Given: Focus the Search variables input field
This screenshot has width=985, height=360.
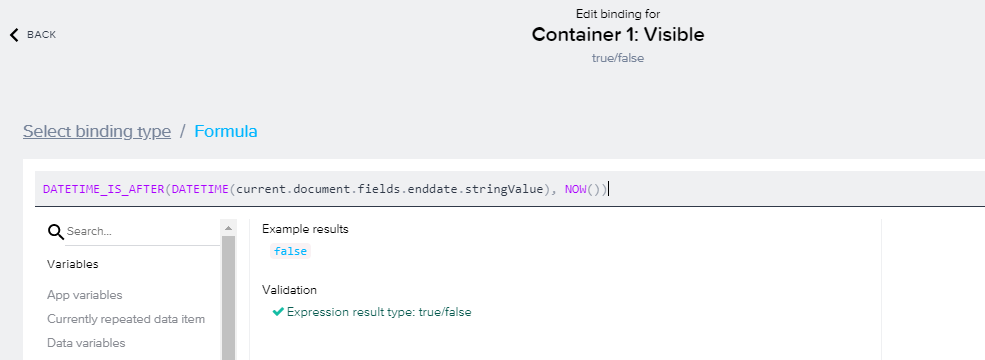Looking at the screenshot, I should click(x=142, y=231).
